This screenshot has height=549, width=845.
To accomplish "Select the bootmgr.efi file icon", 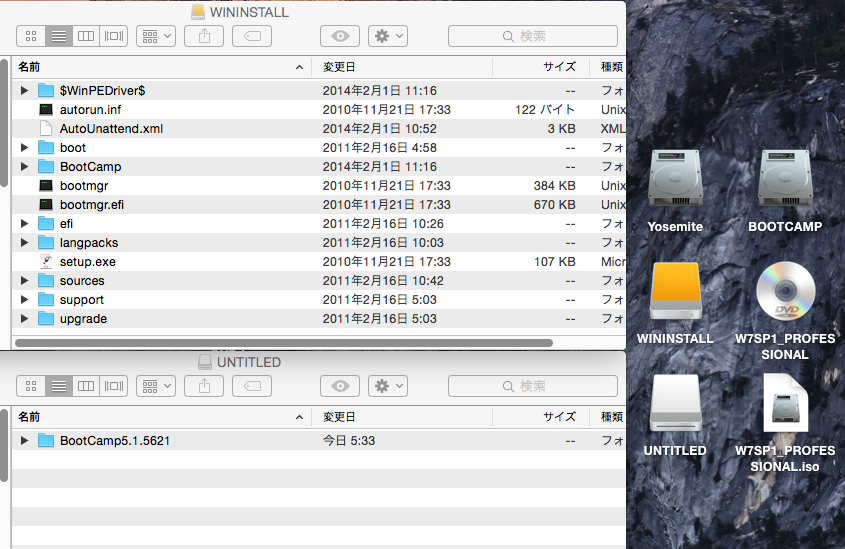I will (46, 204).
